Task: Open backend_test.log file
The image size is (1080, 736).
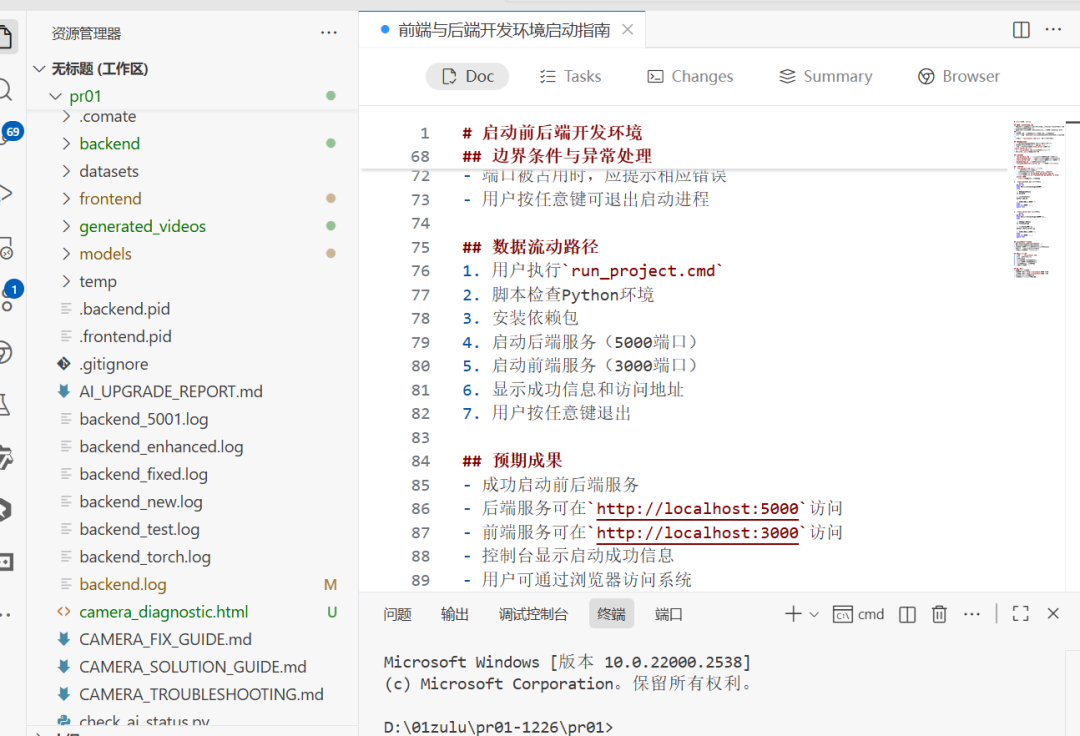Action: point(193,529)
